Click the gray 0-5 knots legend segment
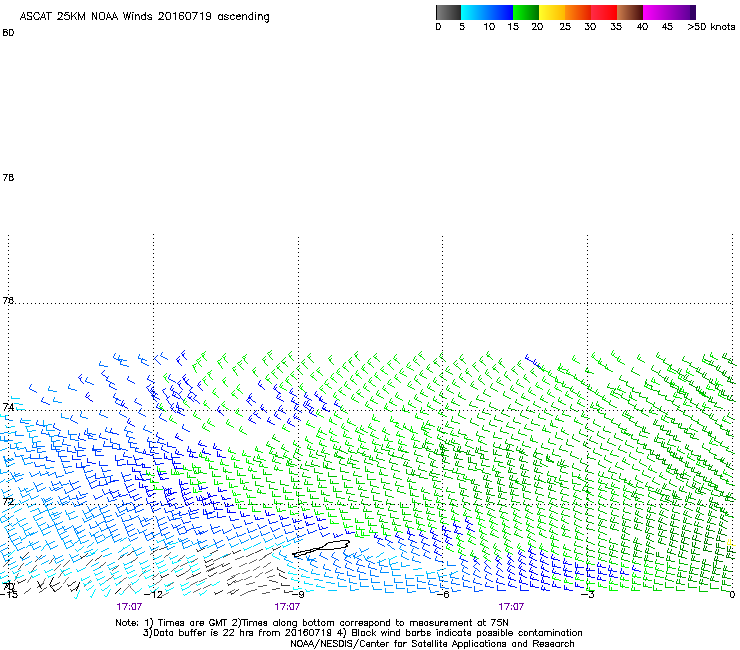This screenshot has width=740, height=650. 448,12
